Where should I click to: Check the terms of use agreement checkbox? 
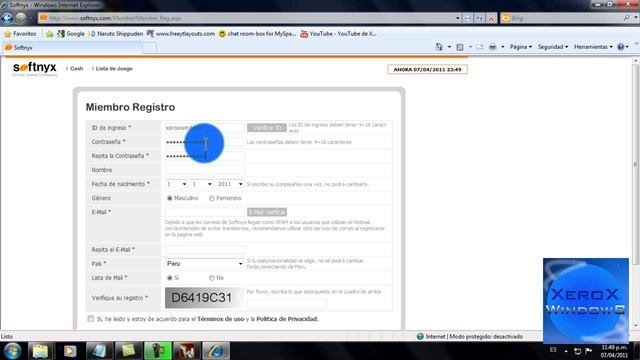coord(91,319)
